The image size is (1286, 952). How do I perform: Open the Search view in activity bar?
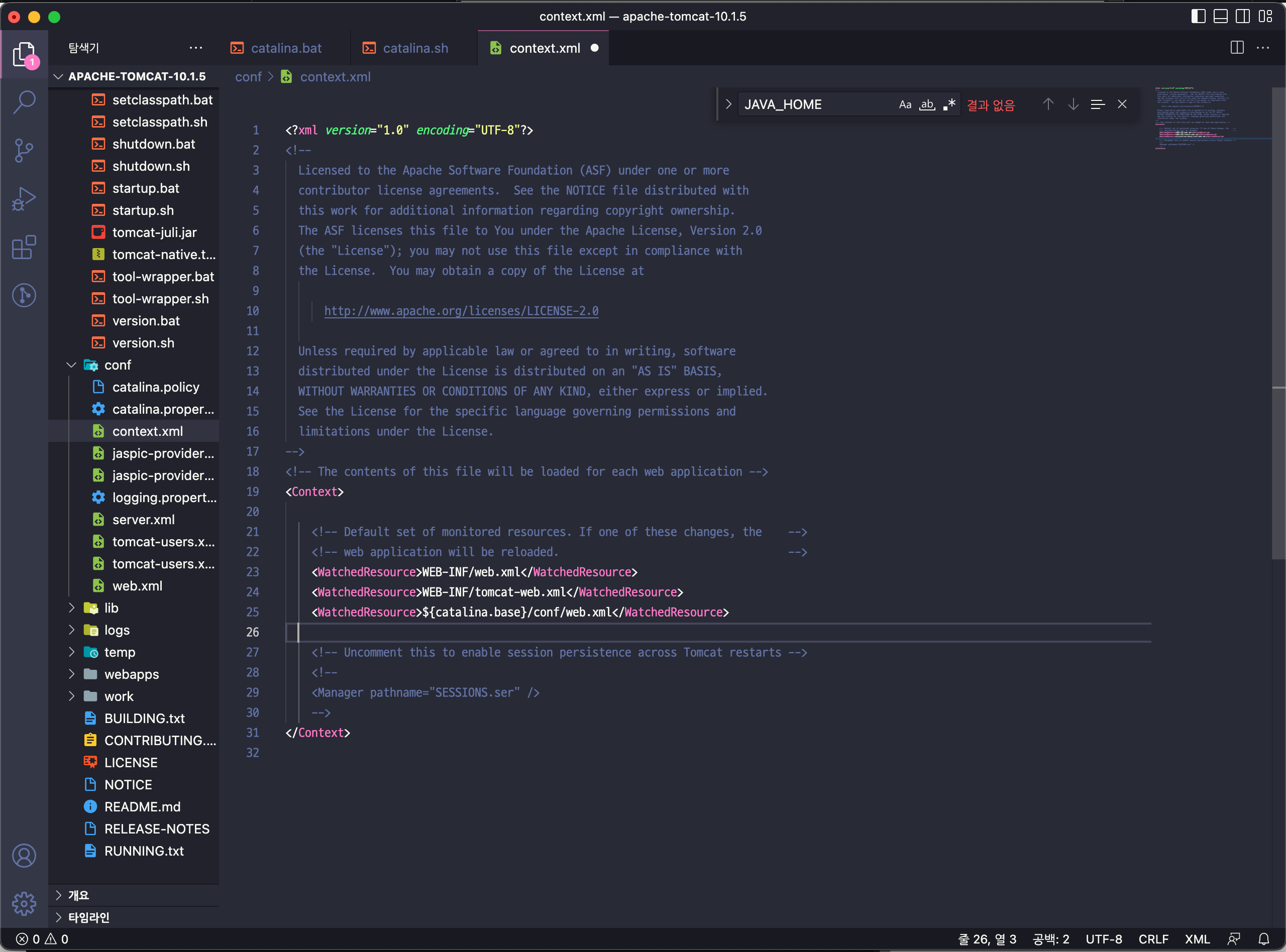pos(24,102)
